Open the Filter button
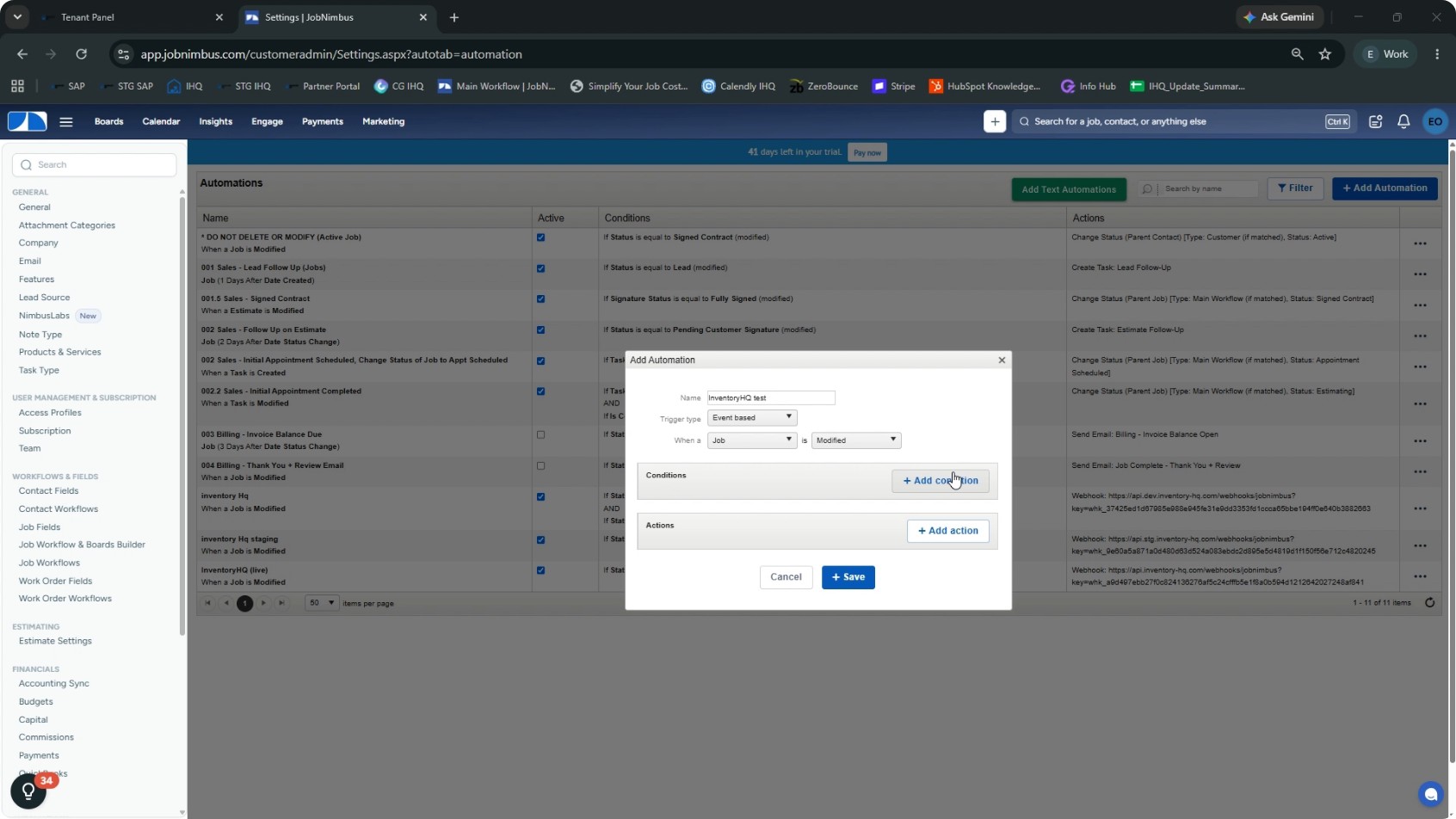The height and width of the screenshot is (819, 1456). 1295,188
